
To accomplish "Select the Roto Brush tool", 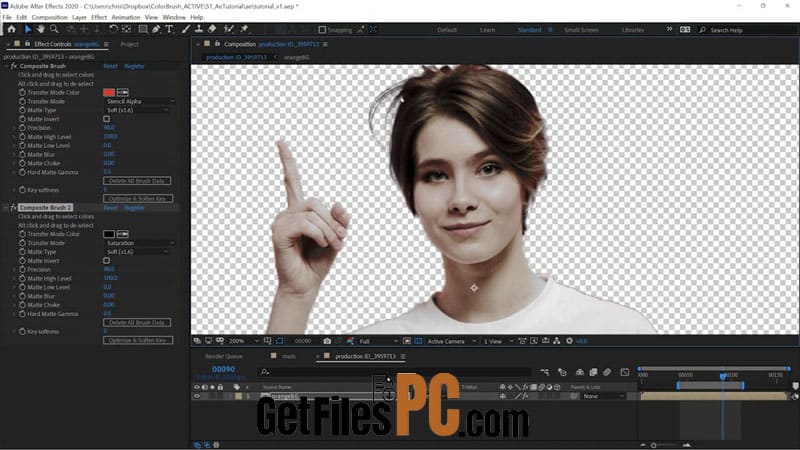I will click(x=229, y=29).
